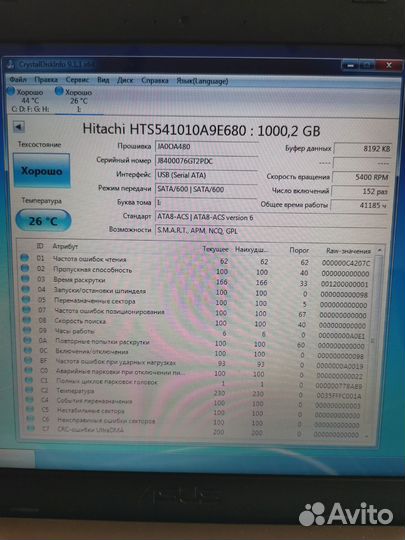Click status icon for 09 Часы работы
Image resolution: width=405 pixels, height=540 pixels.
pos(27,330)
